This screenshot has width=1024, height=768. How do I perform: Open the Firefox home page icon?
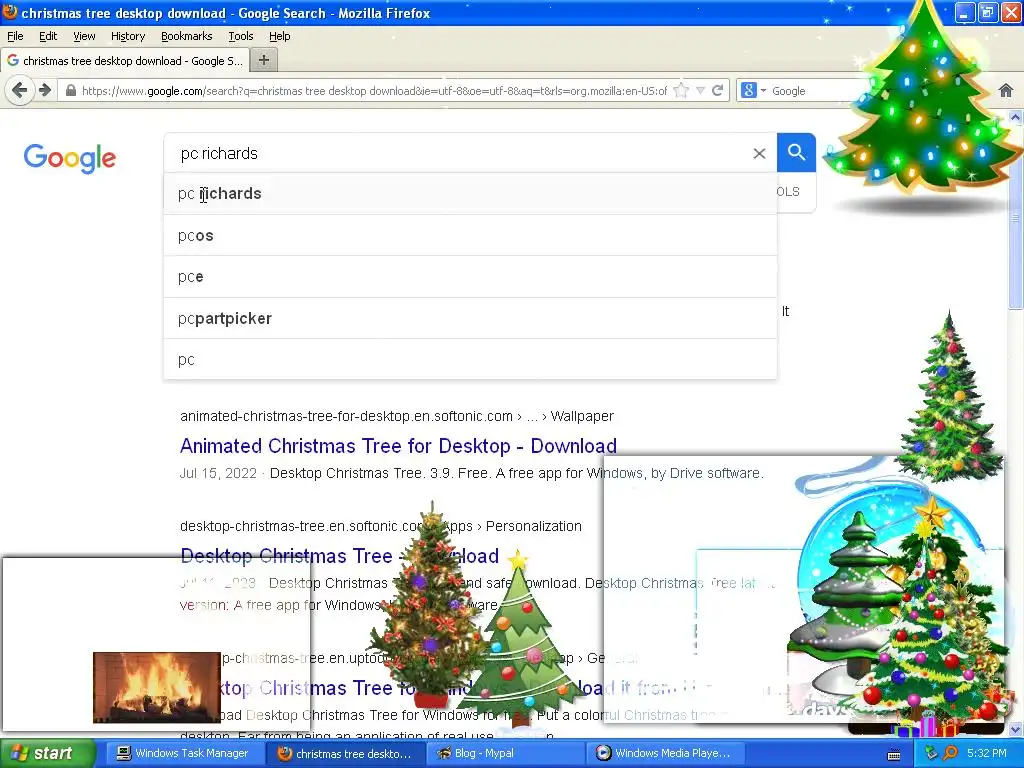click(x=1006, y=91)
